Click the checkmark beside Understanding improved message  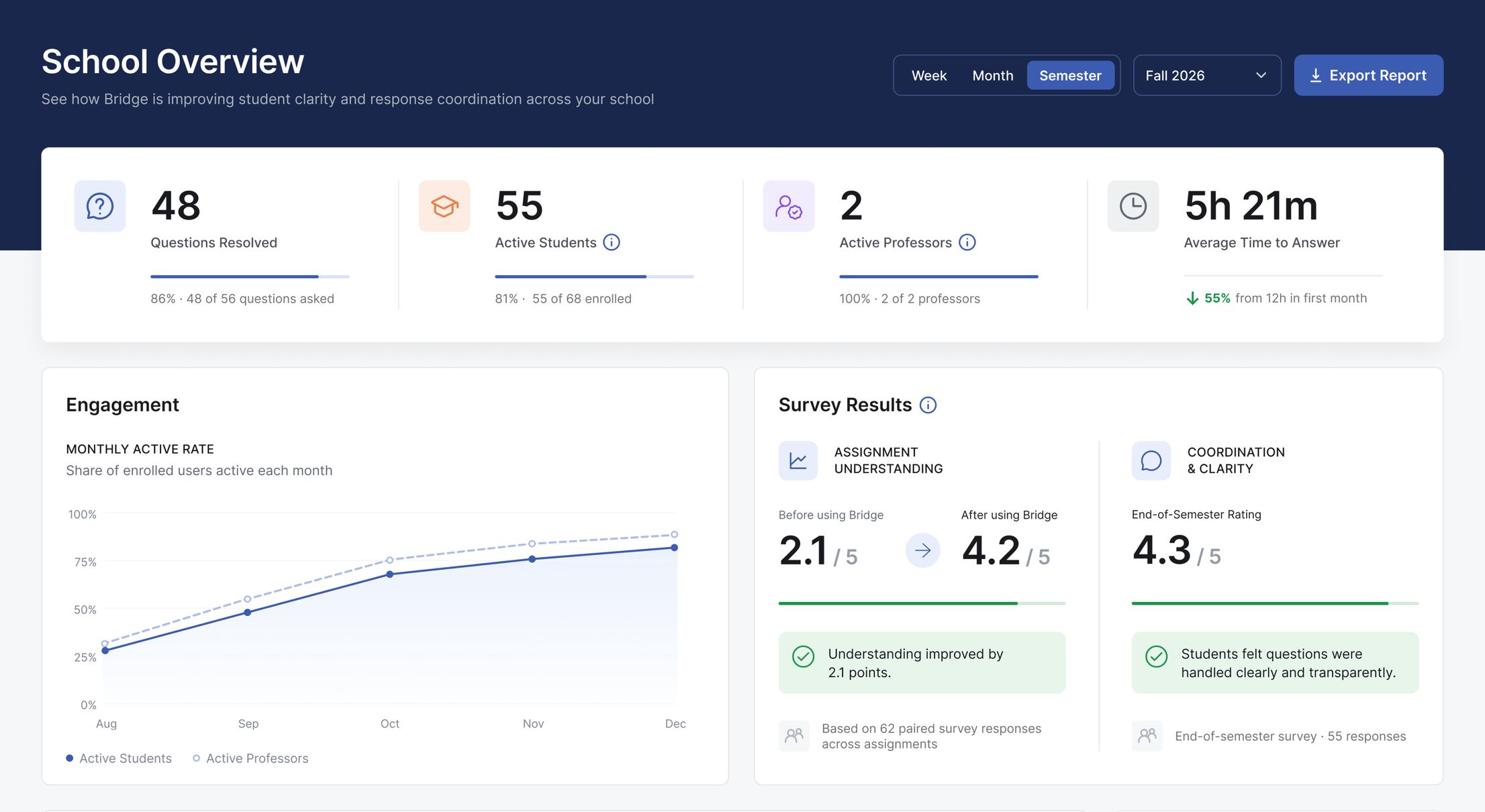click(x=804, y=656)
